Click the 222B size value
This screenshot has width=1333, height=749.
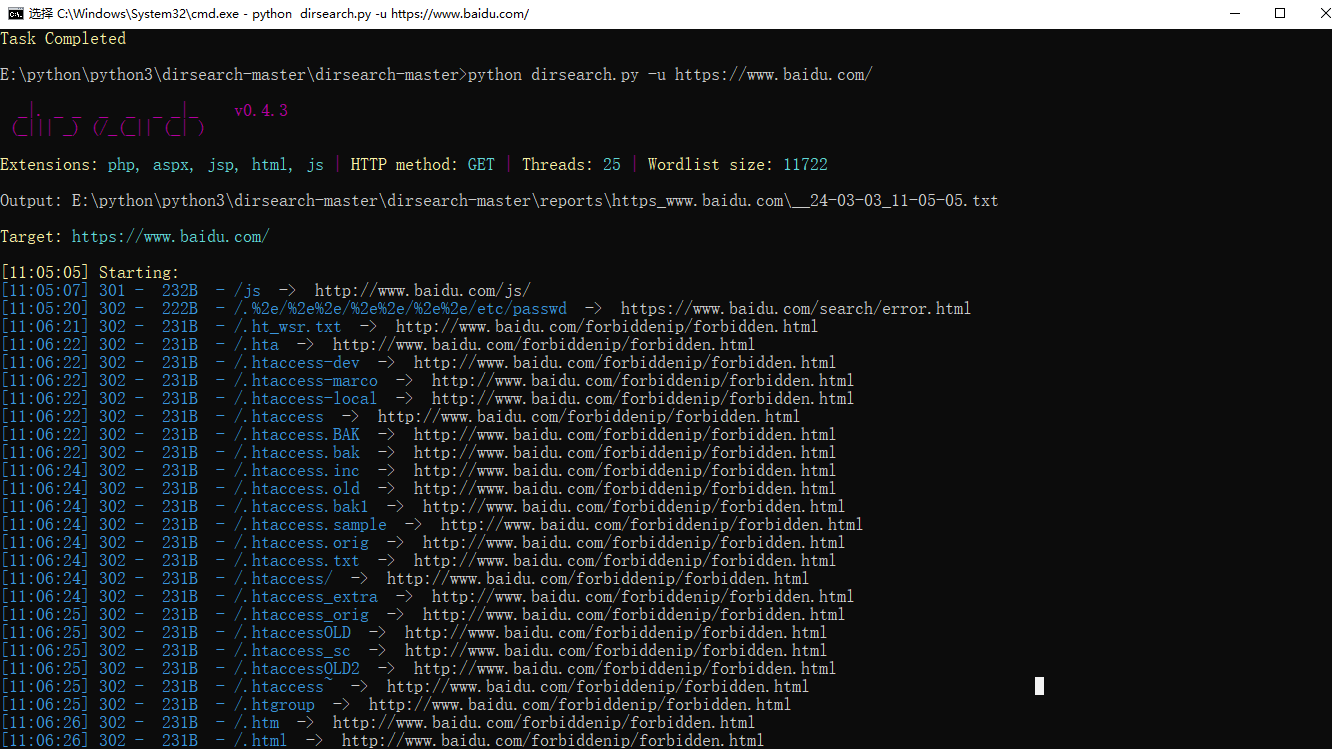[x=180, y=309]
